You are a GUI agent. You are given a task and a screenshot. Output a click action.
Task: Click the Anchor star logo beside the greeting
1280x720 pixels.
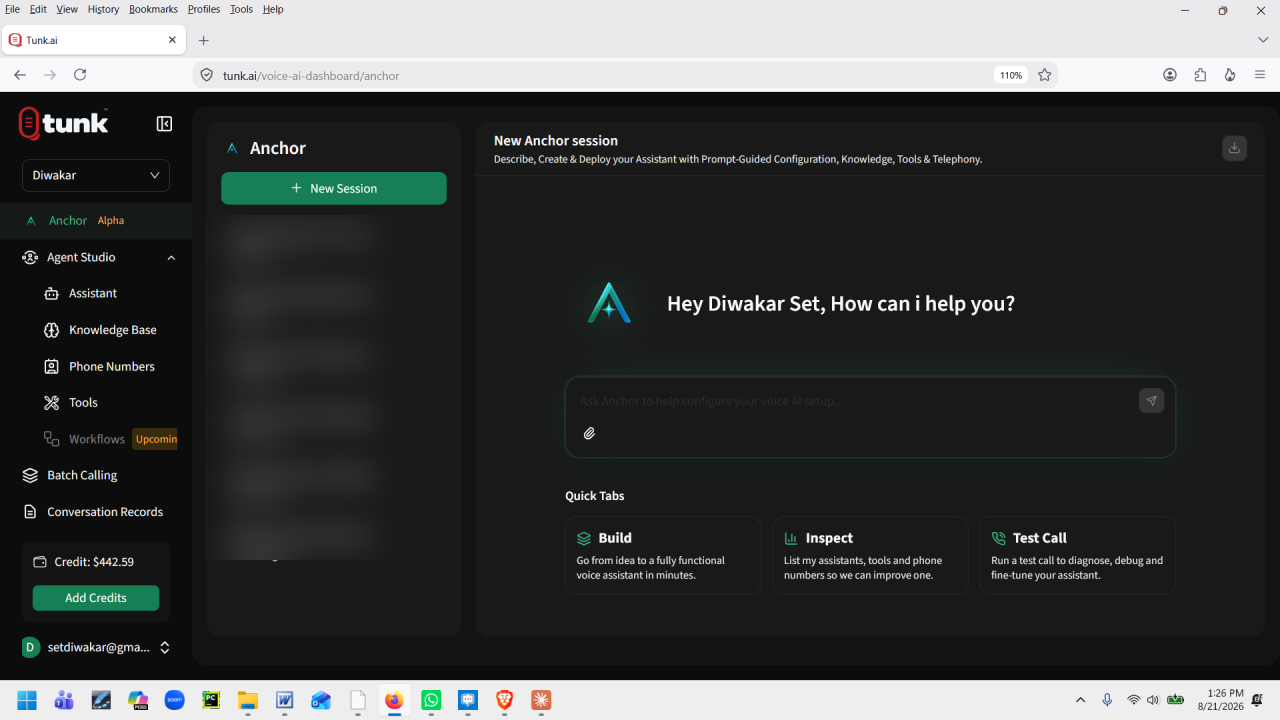click(609, 303)
